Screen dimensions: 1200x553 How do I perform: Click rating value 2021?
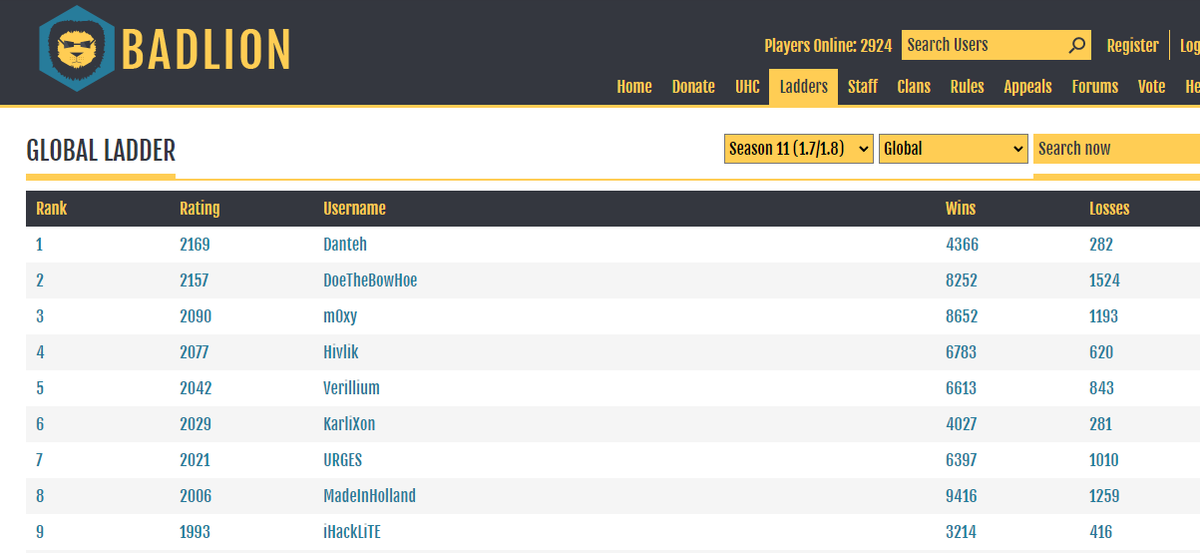pyautogui.click(x=195, y=460)
